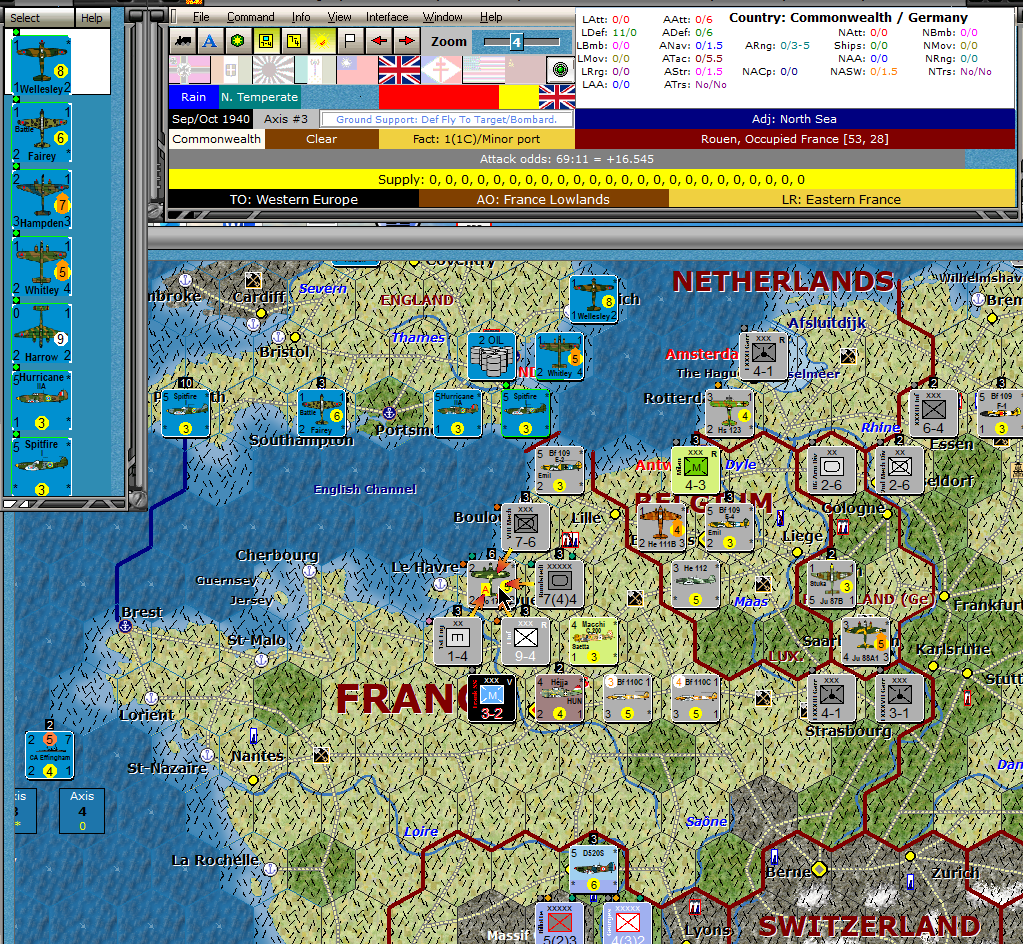Image resolution: width=1023 pixels, height=944 pixels.
Task: Open the File menu
Action: tap(201, 17)
